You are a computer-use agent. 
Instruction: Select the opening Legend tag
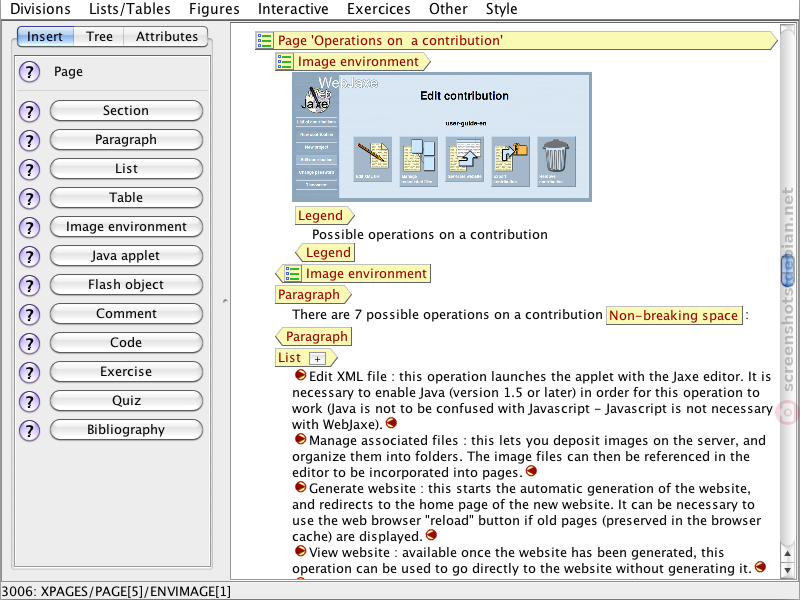[324, 216]
